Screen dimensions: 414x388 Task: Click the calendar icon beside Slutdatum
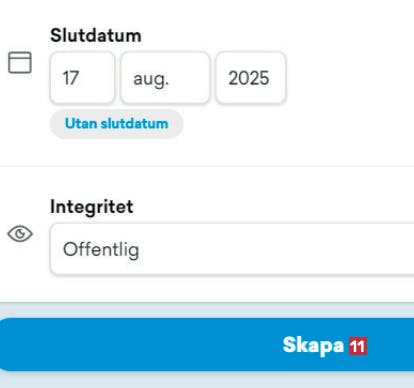click(x=20, y=62)
